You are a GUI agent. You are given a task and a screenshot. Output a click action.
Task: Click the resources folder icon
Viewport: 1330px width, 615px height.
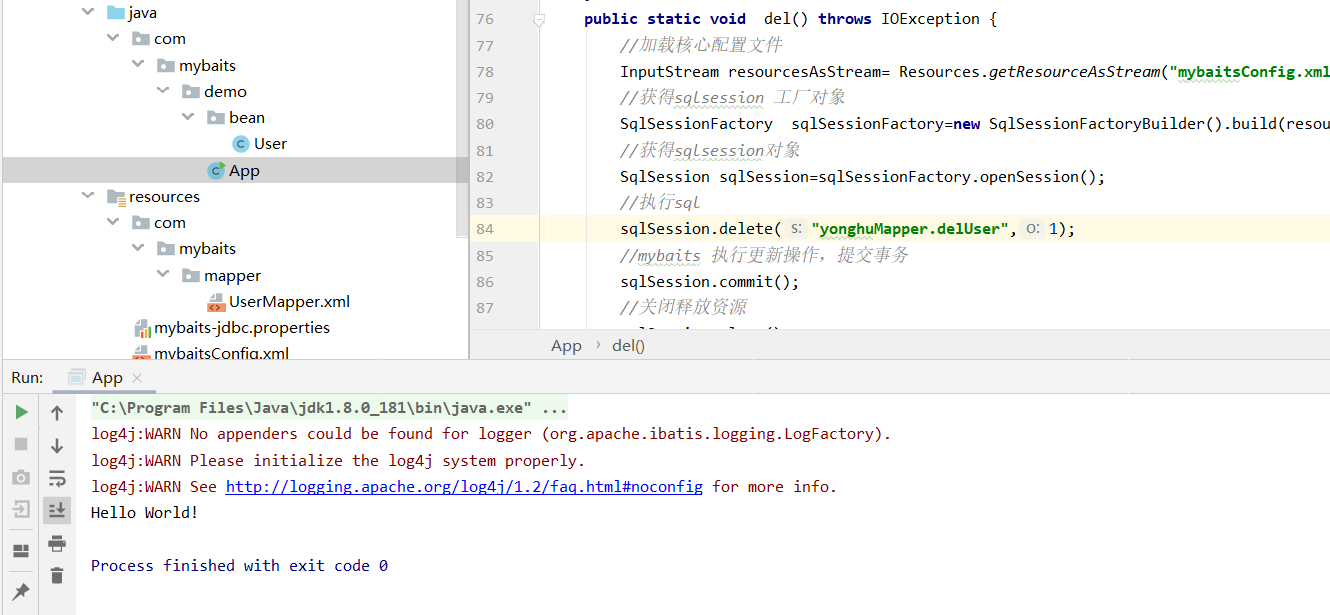(115, 196)
